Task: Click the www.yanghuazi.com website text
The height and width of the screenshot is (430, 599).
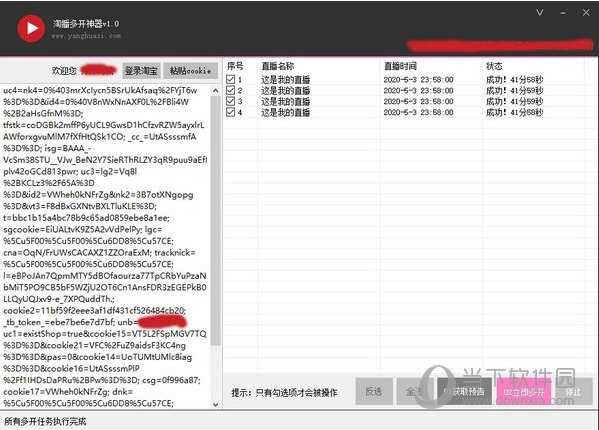Action: [86, 36]
